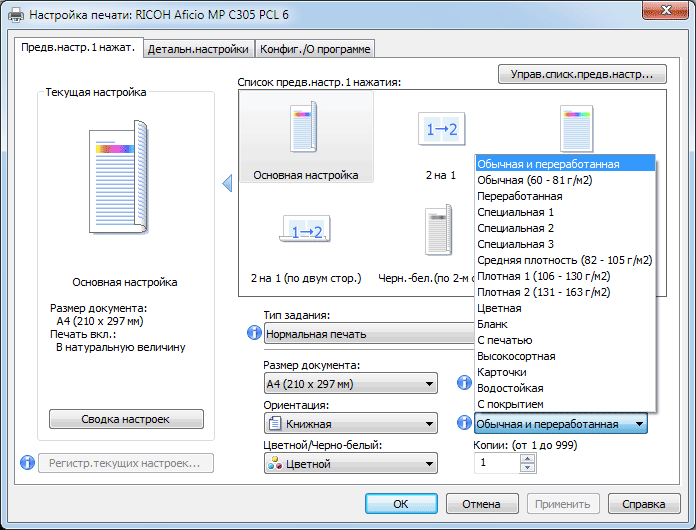Select the Черн.-бел. two-sided preset icon
The image size is (696, 530).
pyautogui.click(x=439, y=229)
